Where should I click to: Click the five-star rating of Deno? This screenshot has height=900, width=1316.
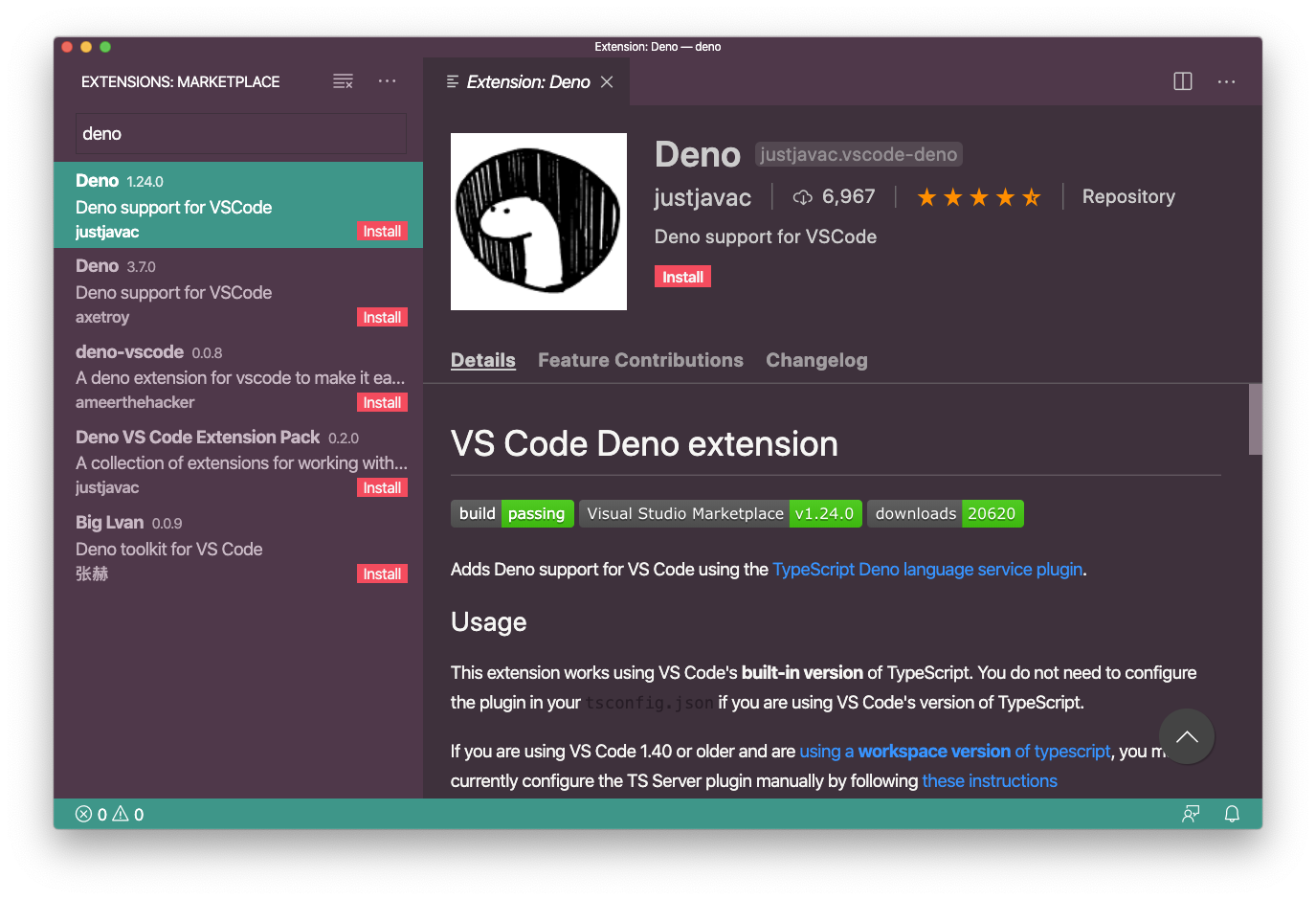click(978, 197)
